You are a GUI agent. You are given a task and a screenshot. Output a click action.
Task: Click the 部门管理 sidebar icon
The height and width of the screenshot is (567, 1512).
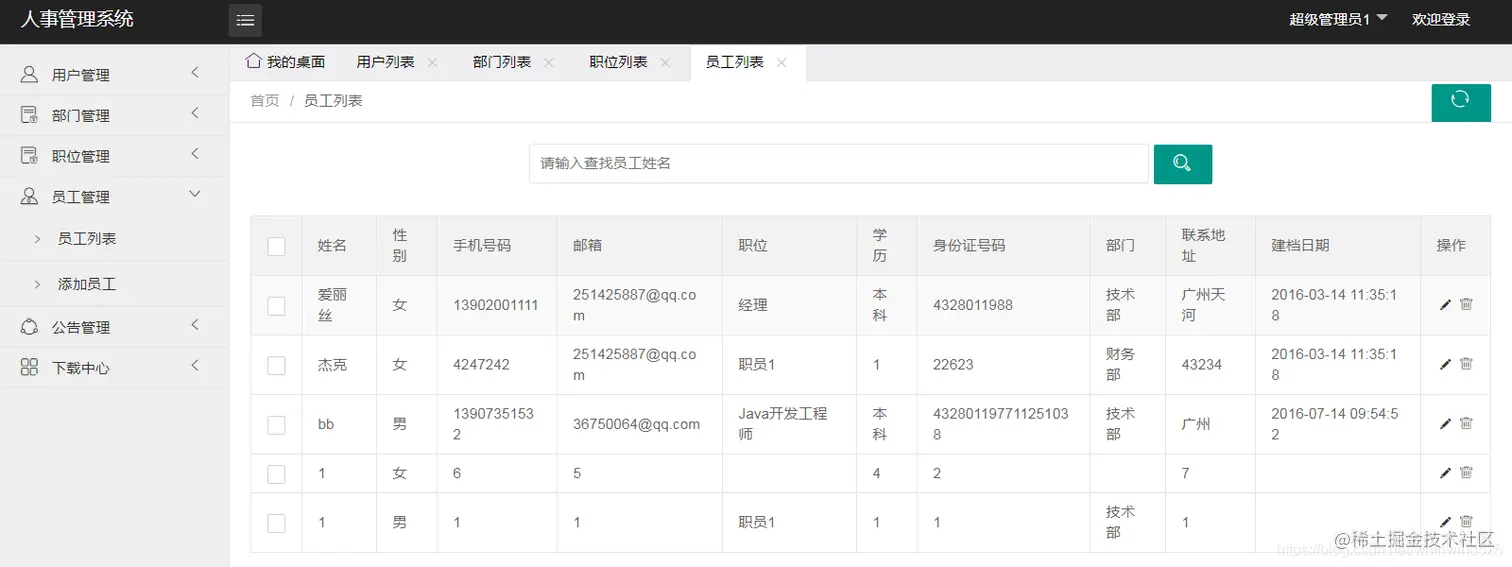[29, 115]
